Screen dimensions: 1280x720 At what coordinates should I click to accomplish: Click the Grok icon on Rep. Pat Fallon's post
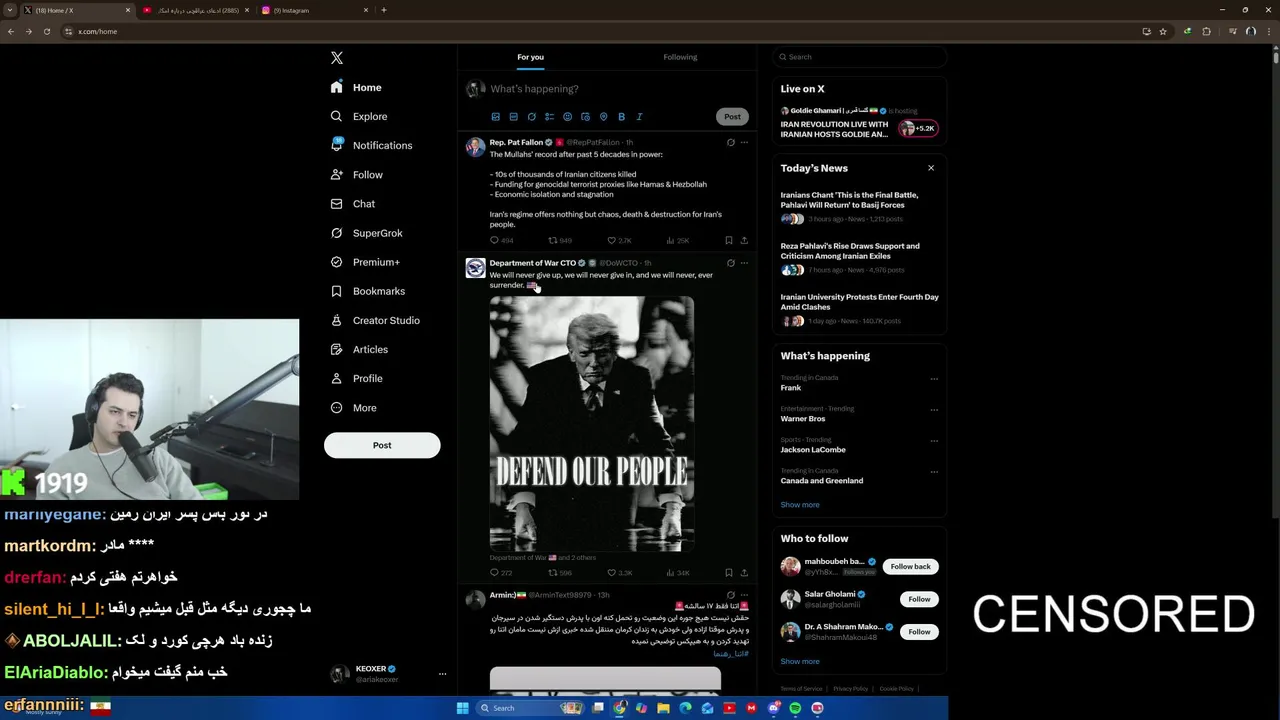(730, 143)
